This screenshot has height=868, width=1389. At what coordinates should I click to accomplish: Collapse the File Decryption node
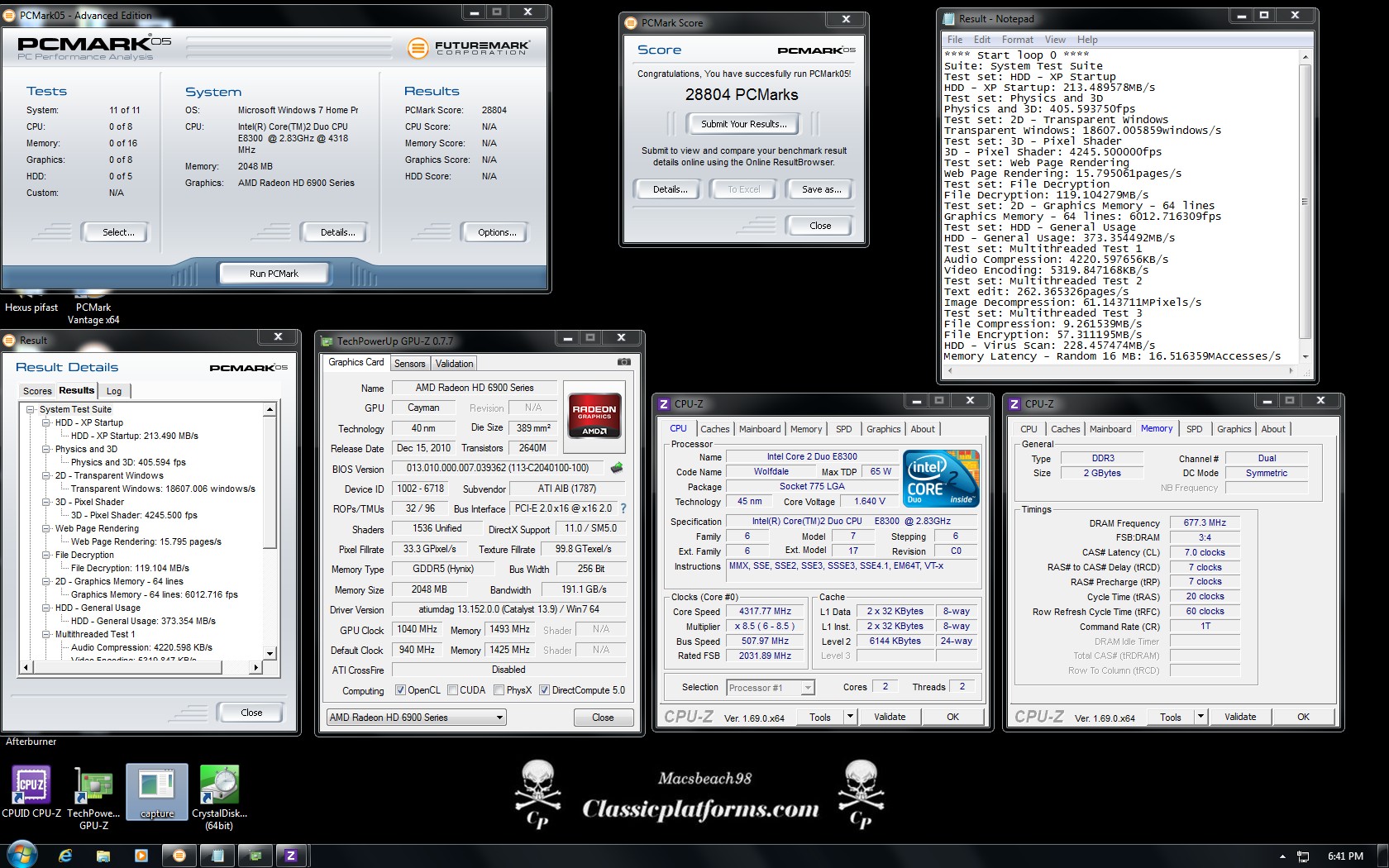click(46, 555)
